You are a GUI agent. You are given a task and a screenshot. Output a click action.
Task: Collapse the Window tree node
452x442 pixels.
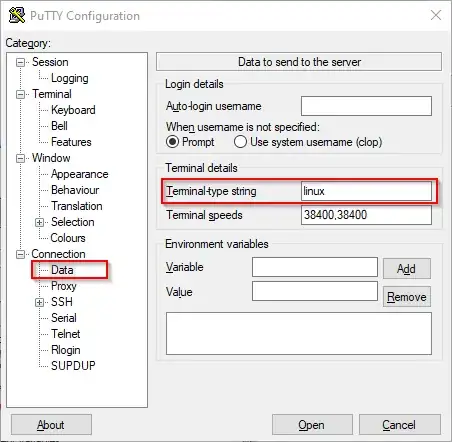coord(21,158)
